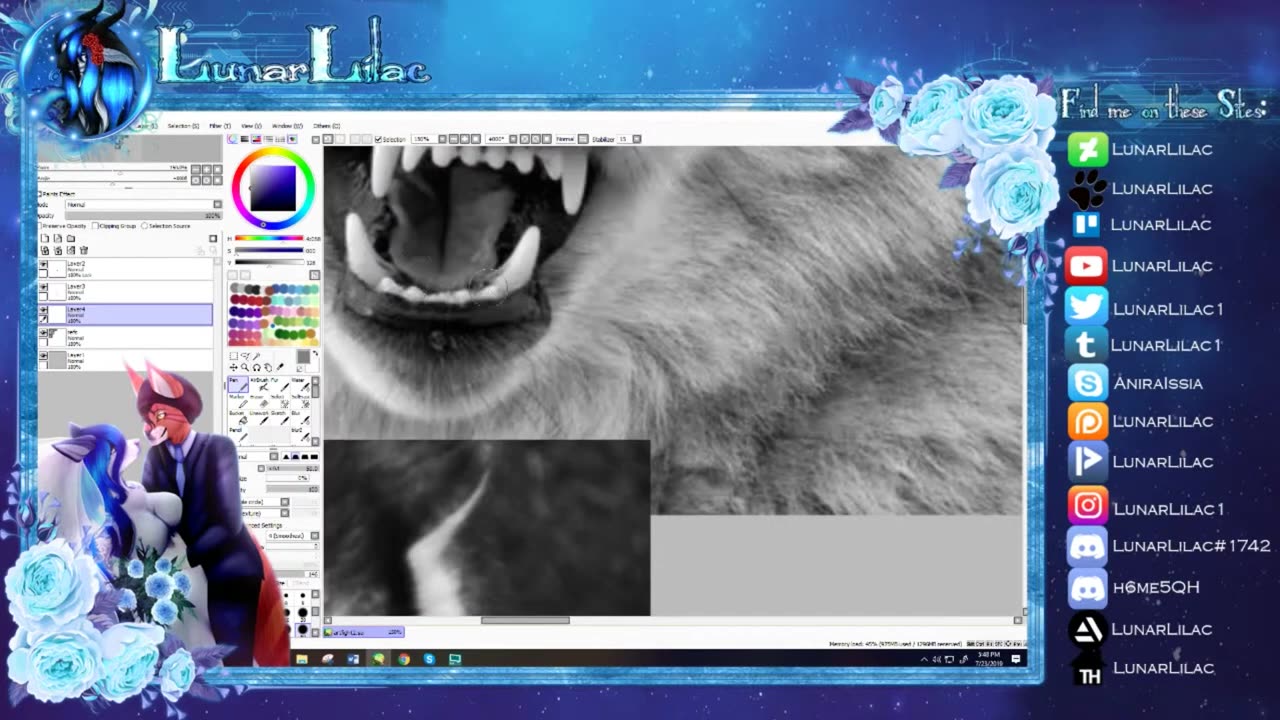Screen dimensions: 1280x720
Task: Activate the zoom magnifier tool
Action: [x=245, y=367]
